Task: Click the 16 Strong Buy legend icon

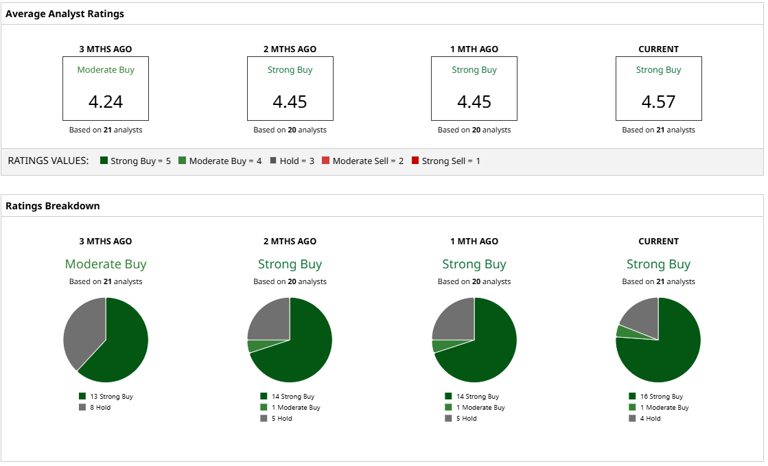Action: [632, 396]
